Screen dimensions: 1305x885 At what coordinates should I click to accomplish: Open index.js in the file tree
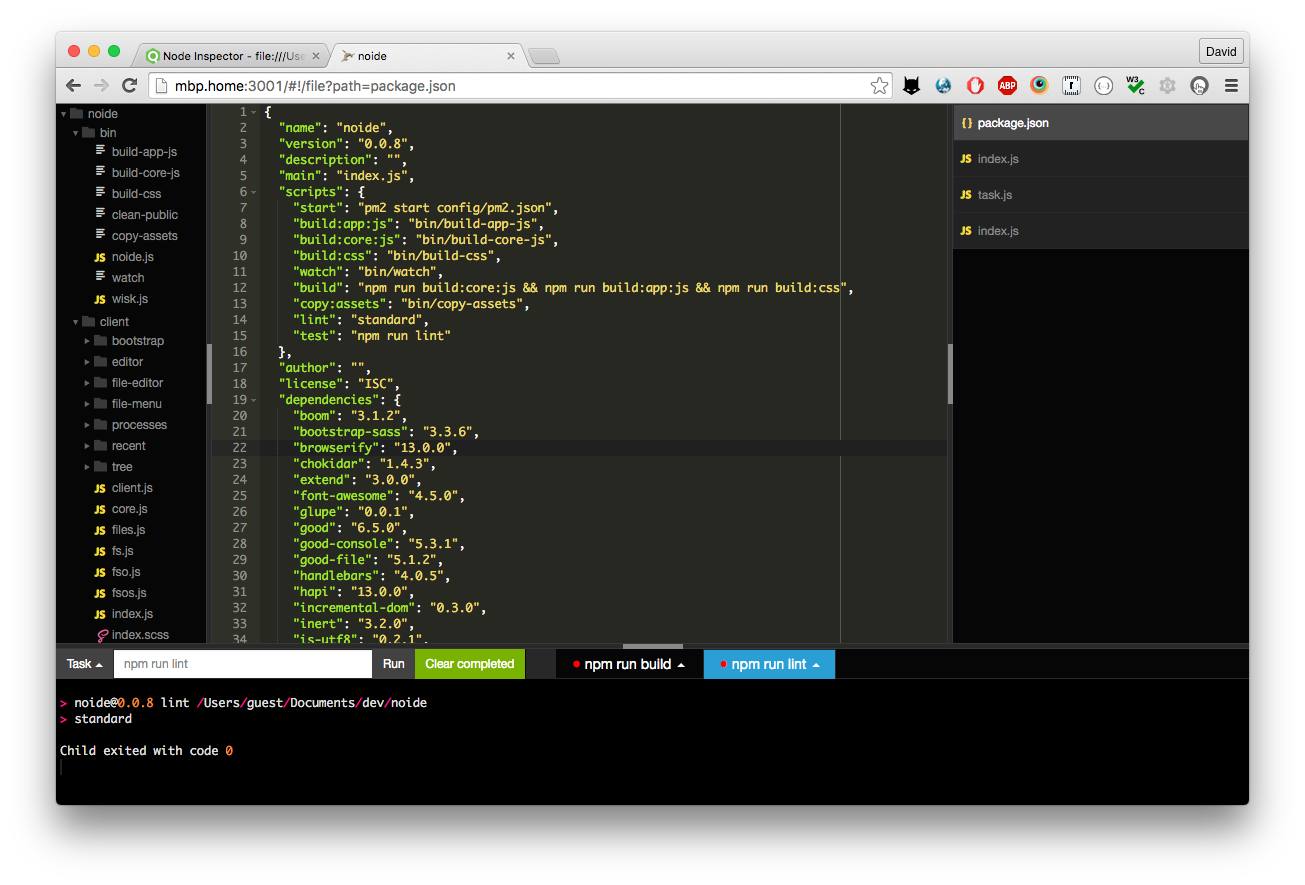pyautogui.click(x=132, y=614)
